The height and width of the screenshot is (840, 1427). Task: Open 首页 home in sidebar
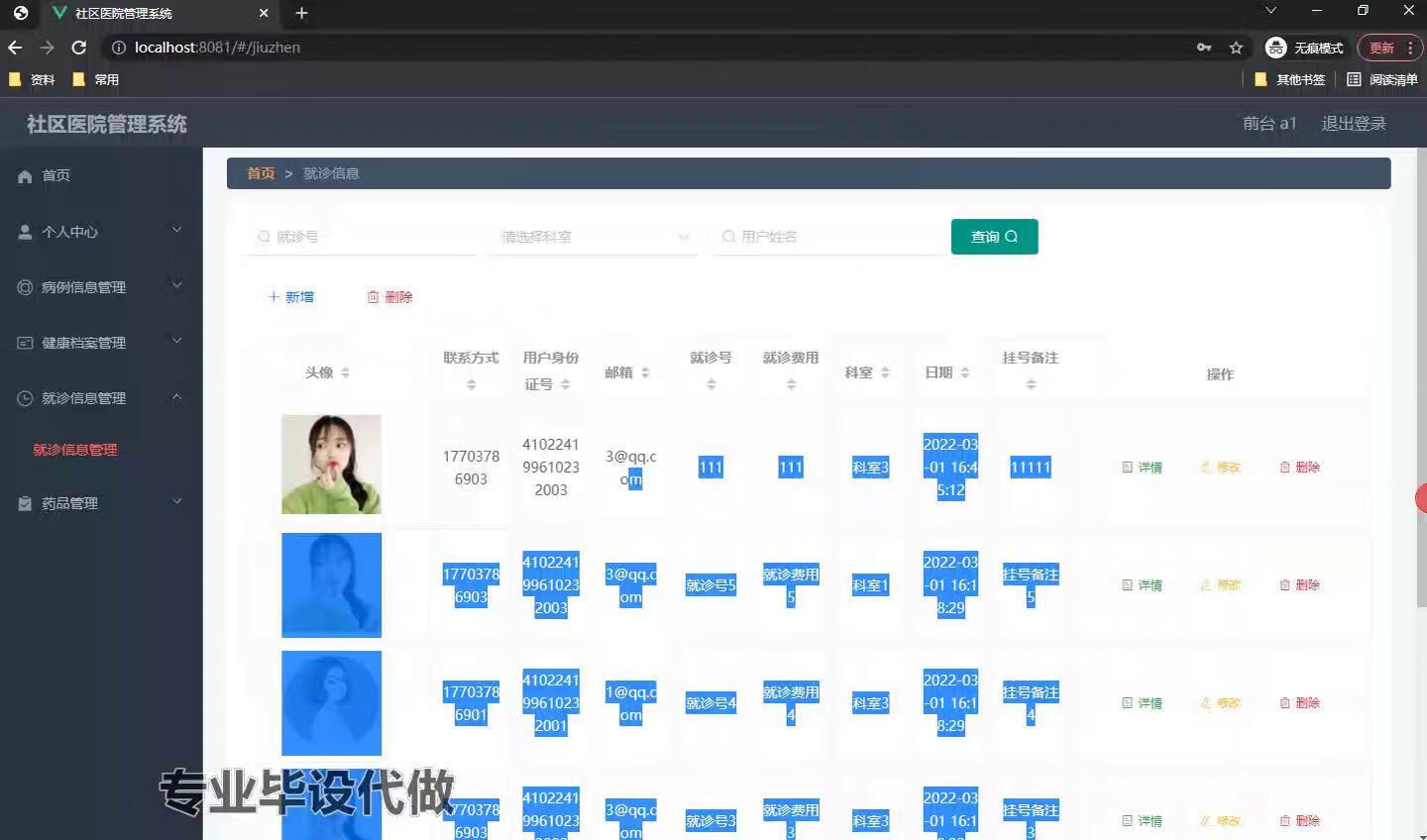tap(101, 175)
